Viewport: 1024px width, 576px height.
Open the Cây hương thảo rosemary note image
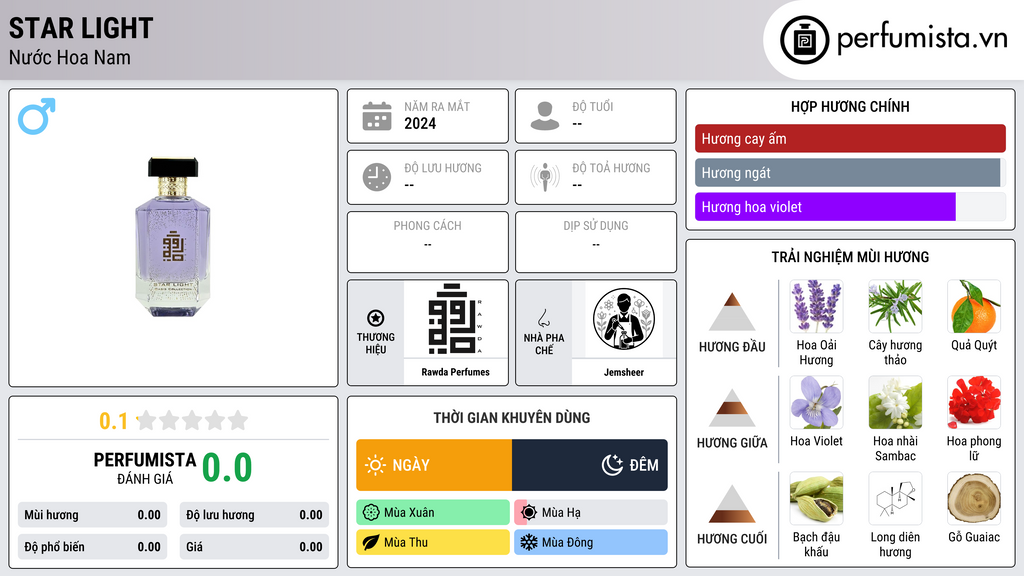[x=895, y=307]
